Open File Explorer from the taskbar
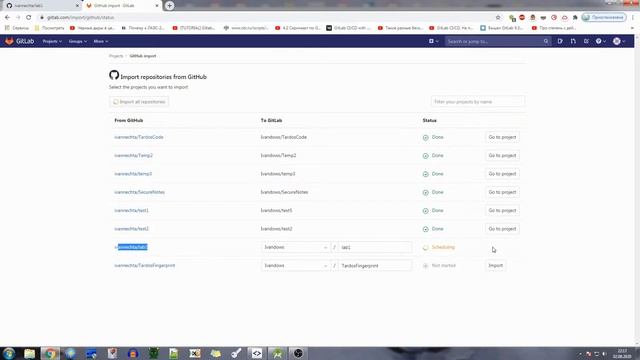Viewport: 640px width, 360px height. (x=29, y=353)
